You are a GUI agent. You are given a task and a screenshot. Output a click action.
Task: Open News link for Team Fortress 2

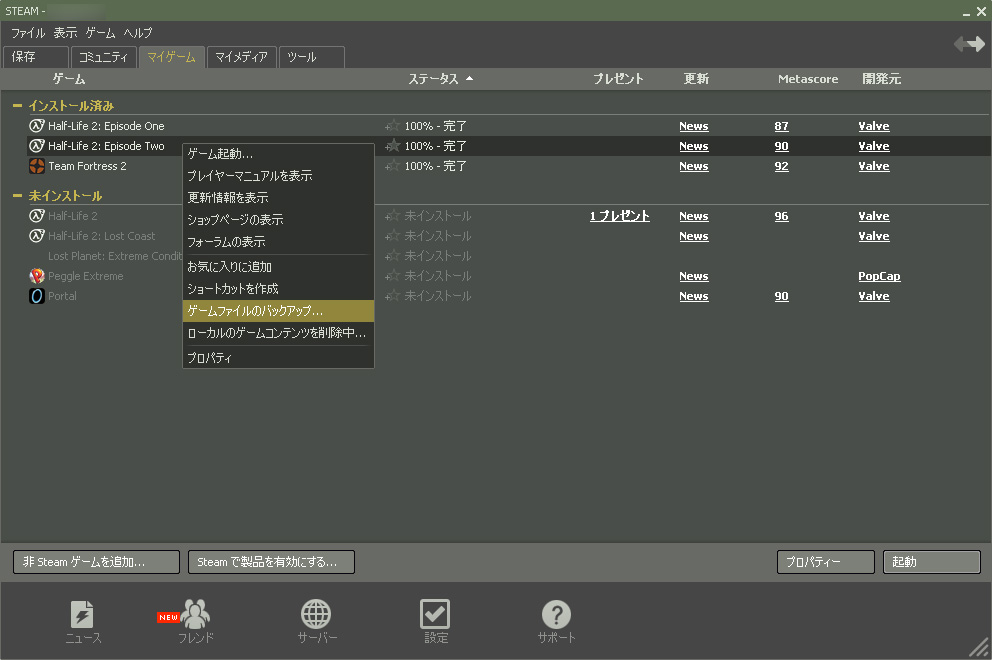click(693, 166)
